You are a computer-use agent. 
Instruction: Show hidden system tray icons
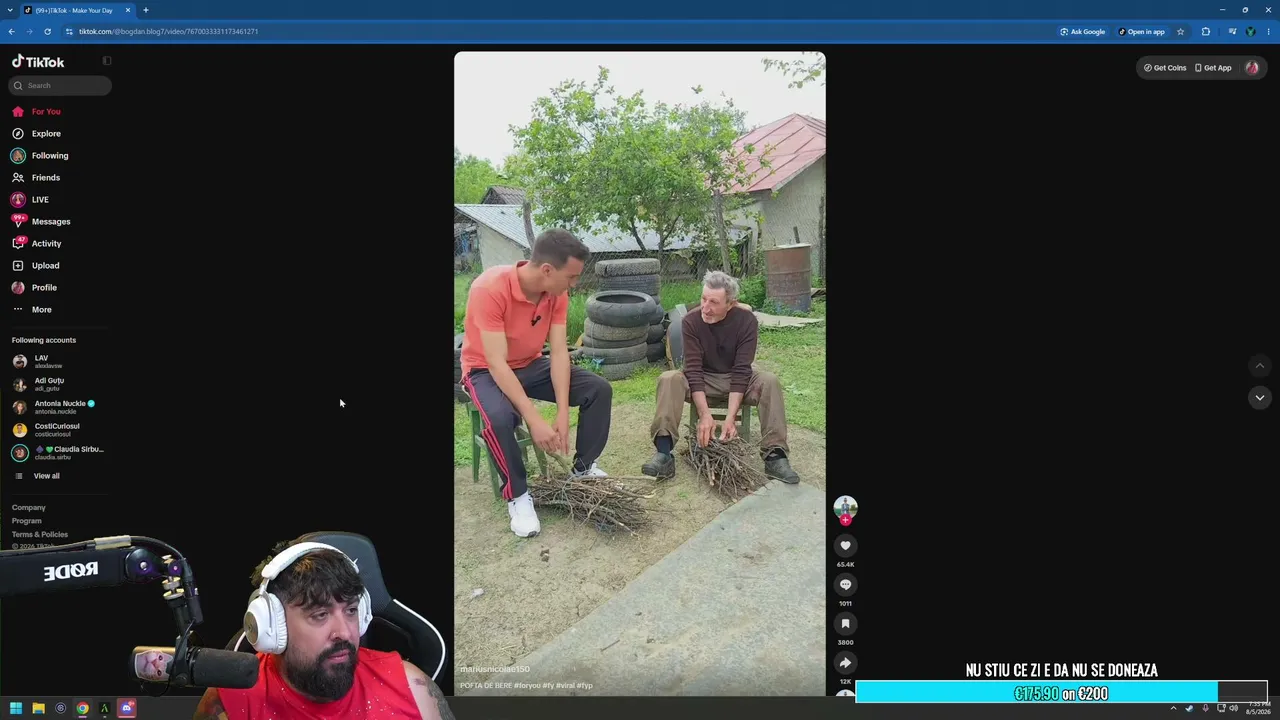1174,708
